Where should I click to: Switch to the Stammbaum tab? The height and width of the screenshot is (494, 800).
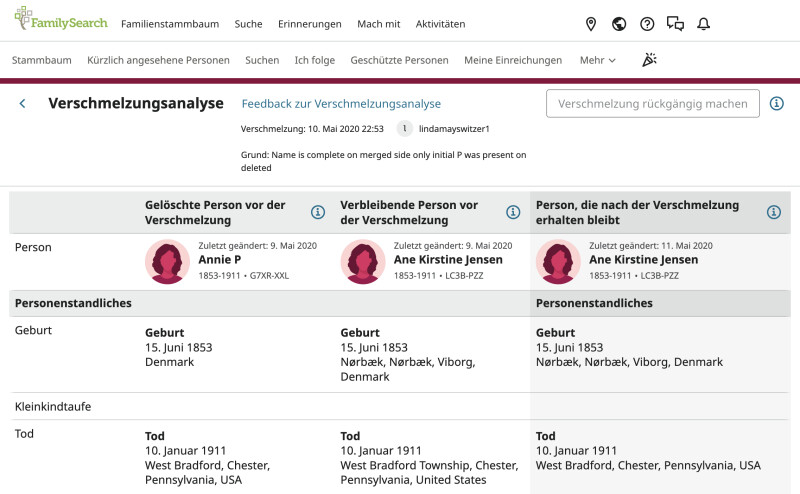[x=42, y=60]
